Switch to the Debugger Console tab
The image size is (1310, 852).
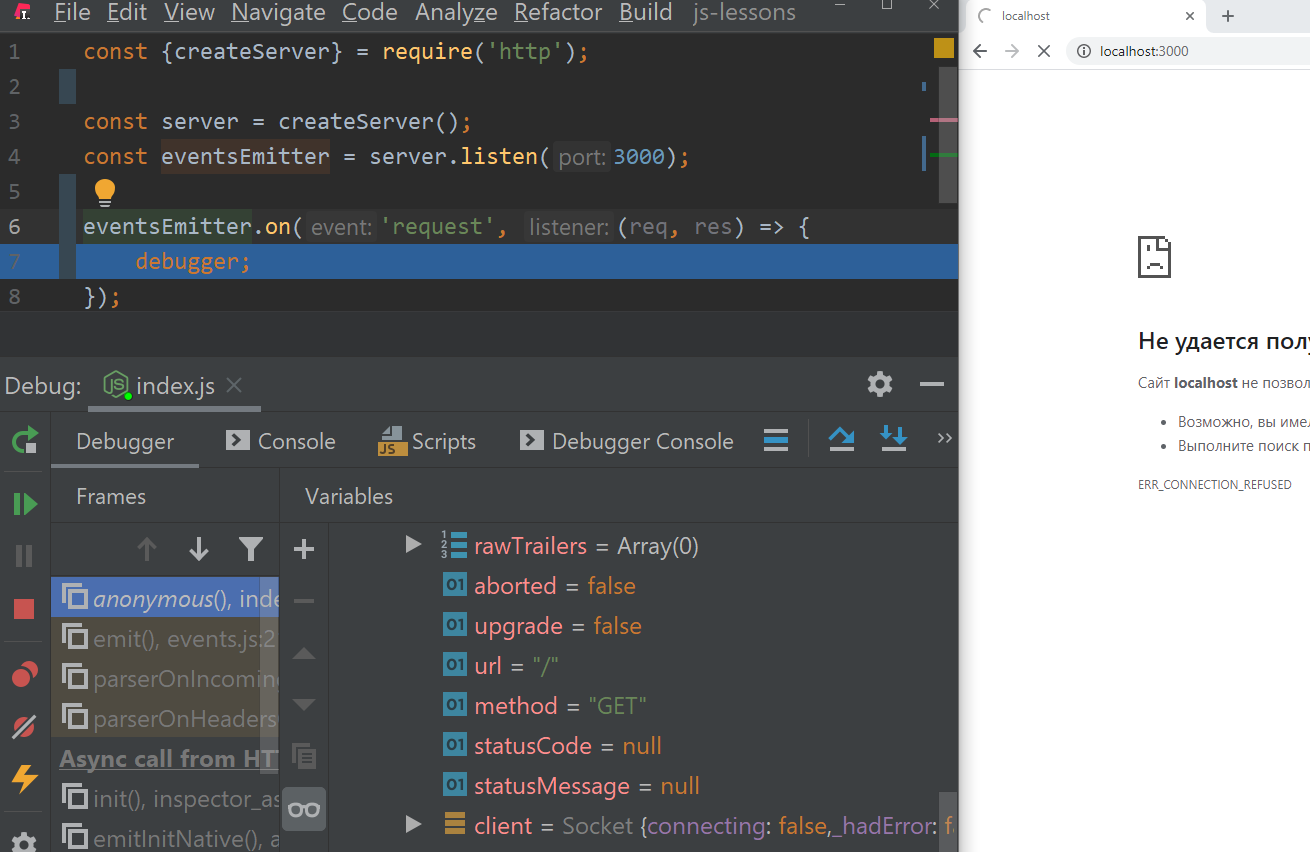tap(627, 441)
